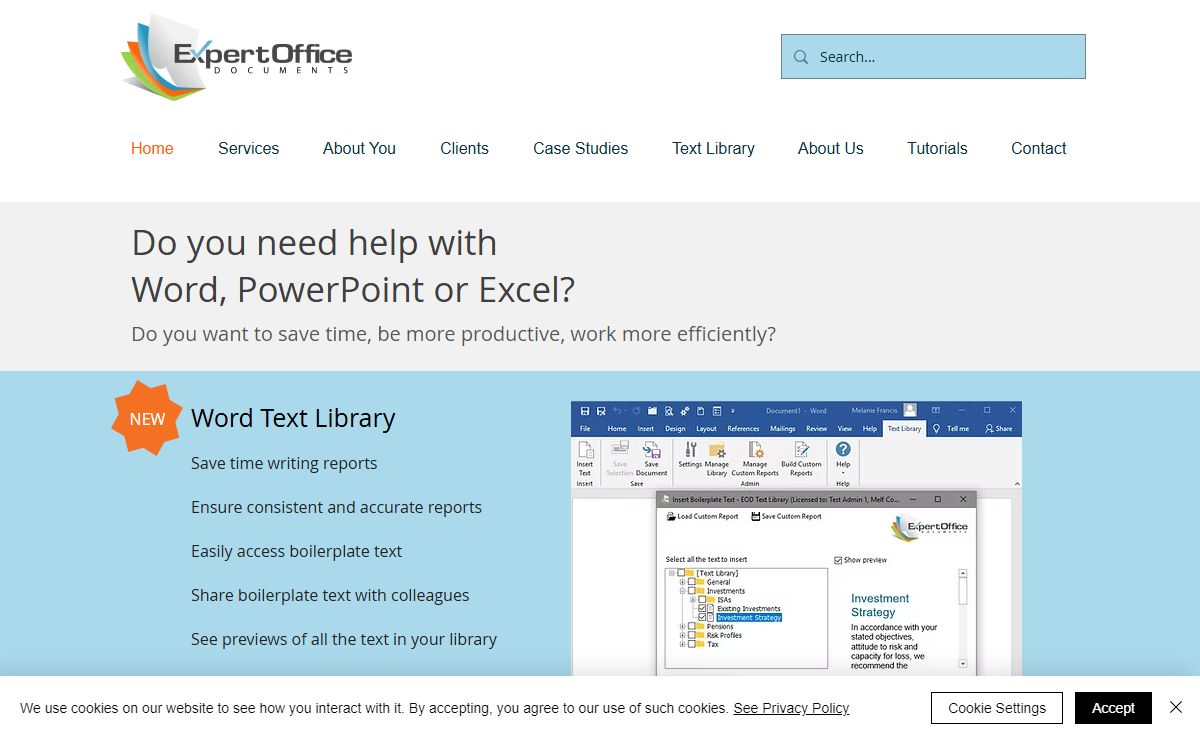Screen dimensions: 1200x740
Task: Dismiss the cookie banner with the X
Action: click(x=1176, y=707)
